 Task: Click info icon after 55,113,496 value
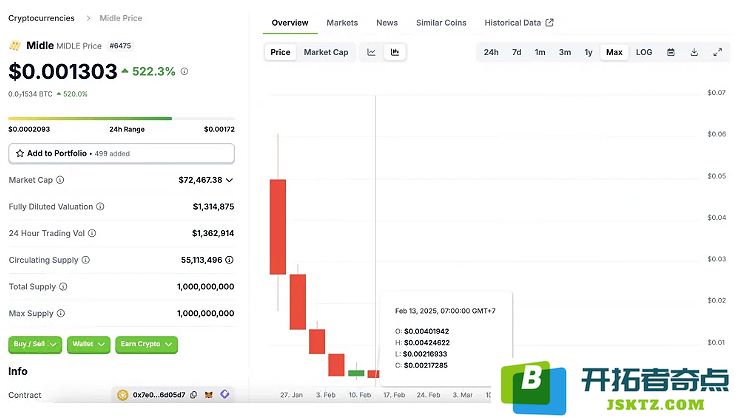(229, 260)
